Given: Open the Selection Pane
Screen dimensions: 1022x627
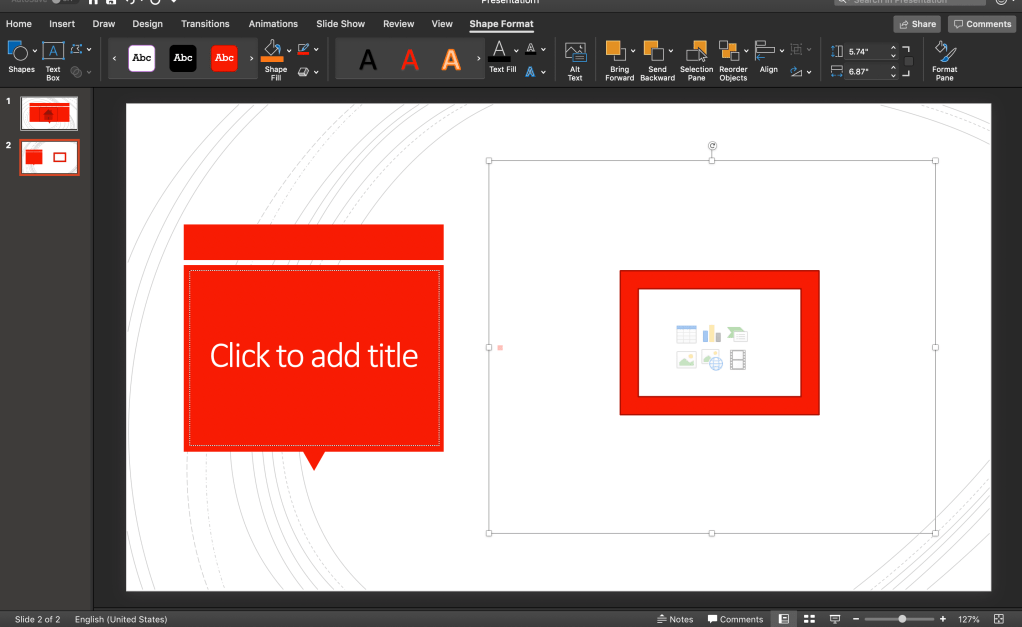Looking at the screenshot, I should (x=696, y=59).
